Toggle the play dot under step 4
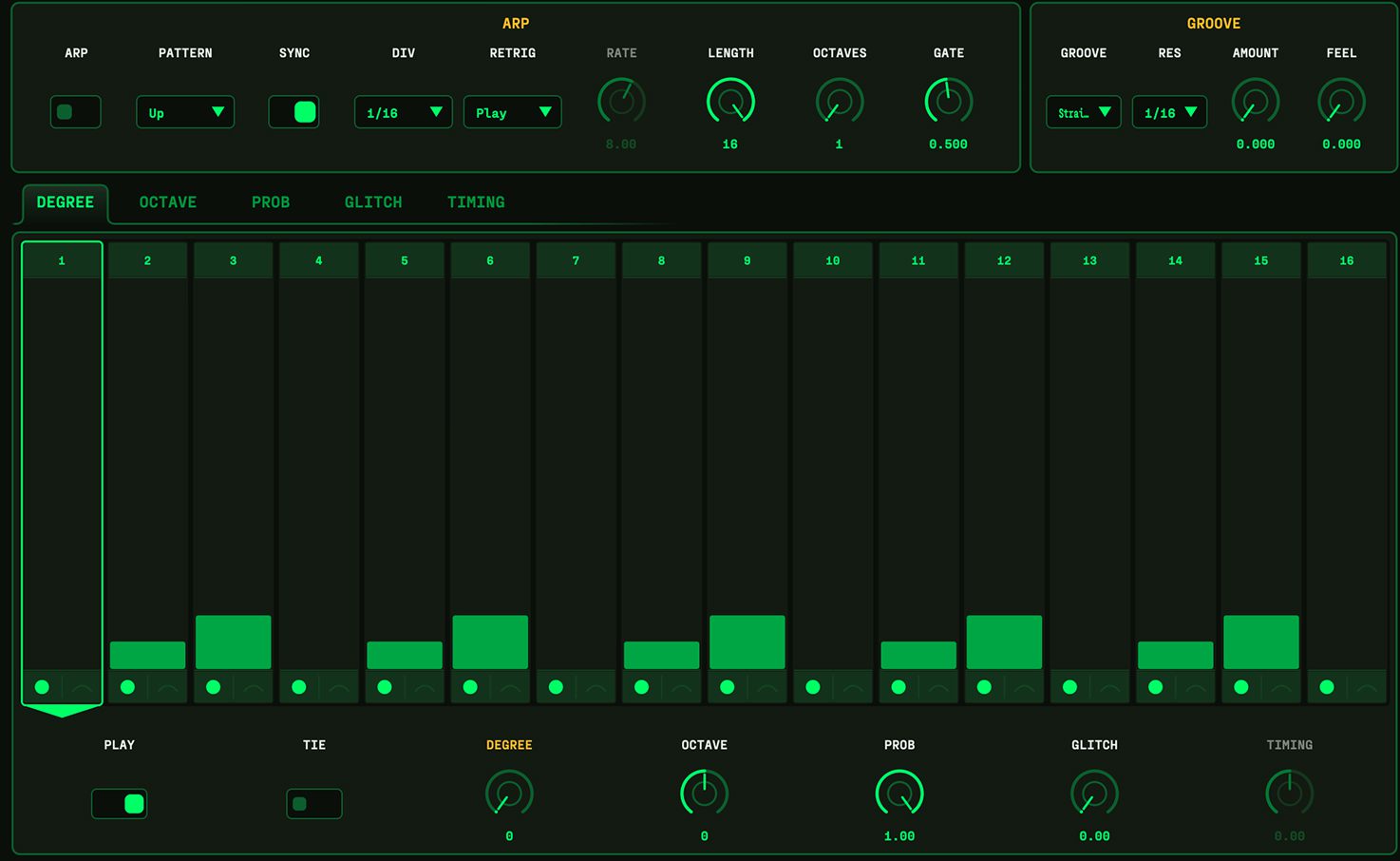 coord(299,687)
